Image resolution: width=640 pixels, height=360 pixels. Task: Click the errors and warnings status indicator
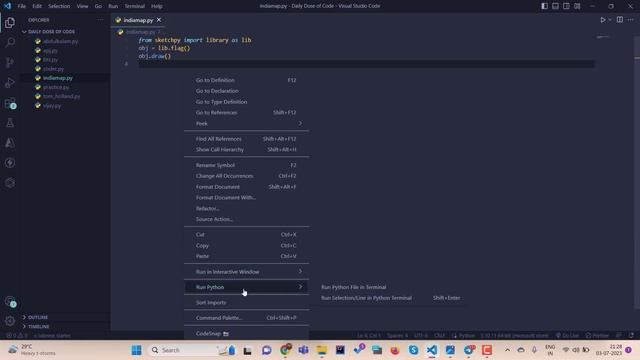pyautogui.click(x=17, y=336)
